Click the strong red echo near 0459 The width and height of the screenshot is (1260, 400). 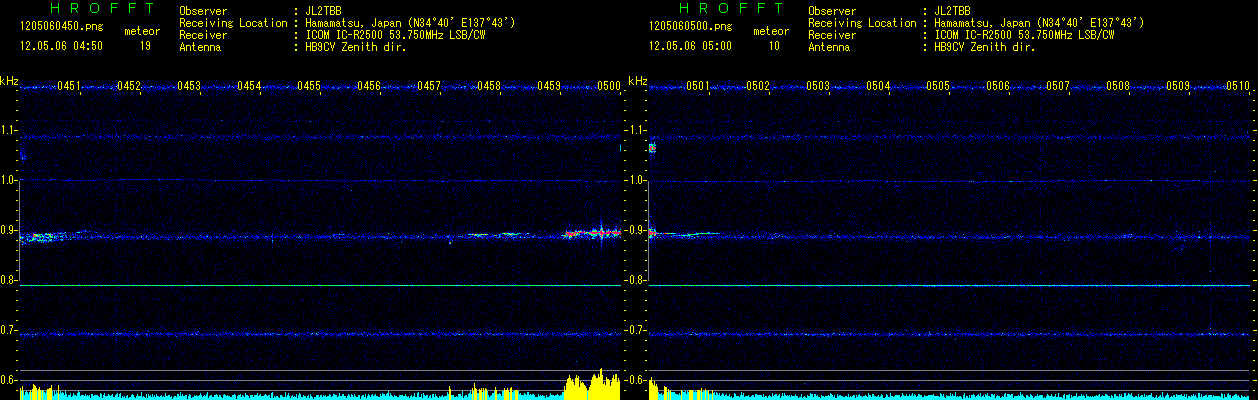click(590, 233)
